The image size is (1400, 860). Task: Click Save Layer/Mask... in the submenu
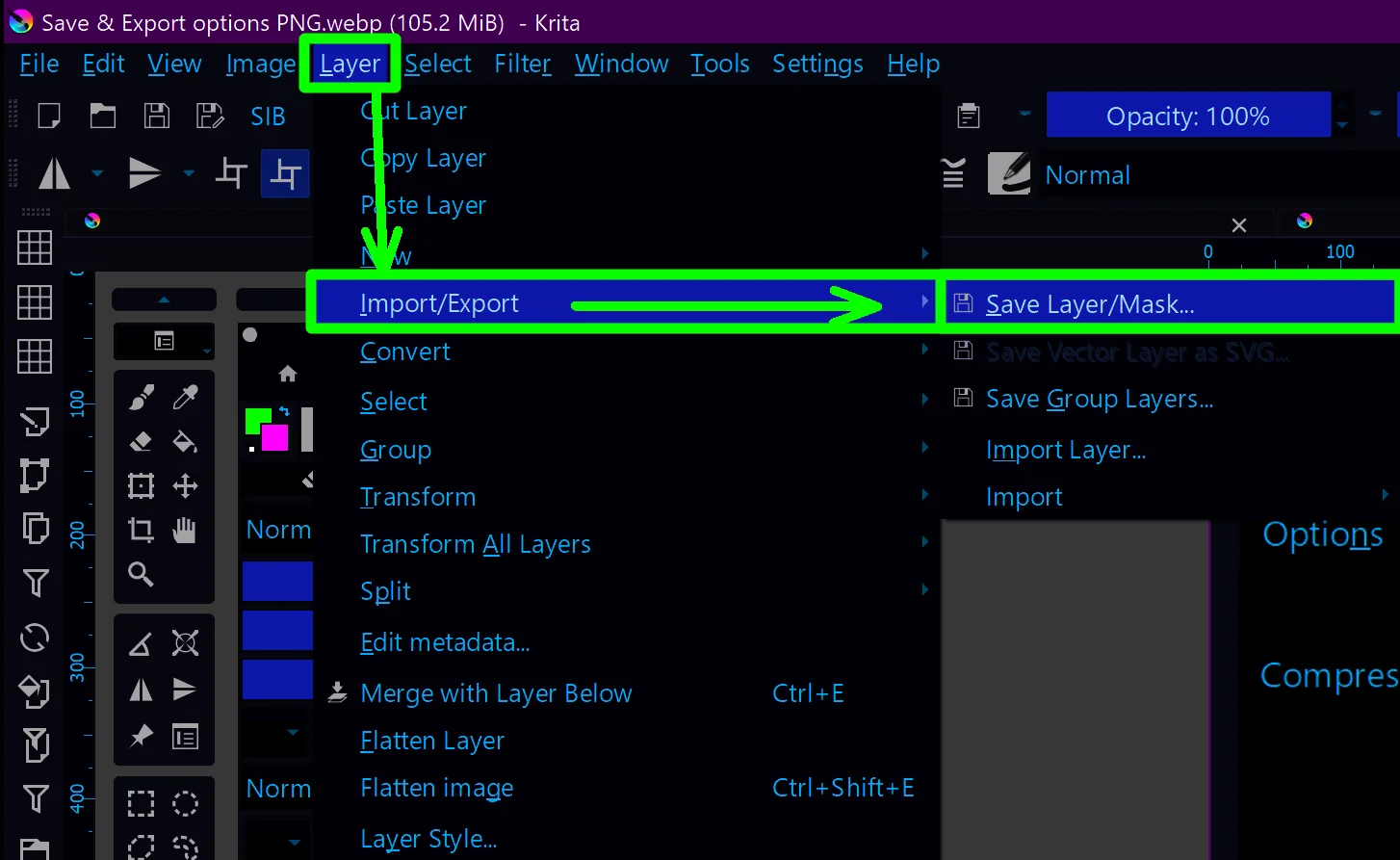pyautogui.click(x=1169, y=304)
